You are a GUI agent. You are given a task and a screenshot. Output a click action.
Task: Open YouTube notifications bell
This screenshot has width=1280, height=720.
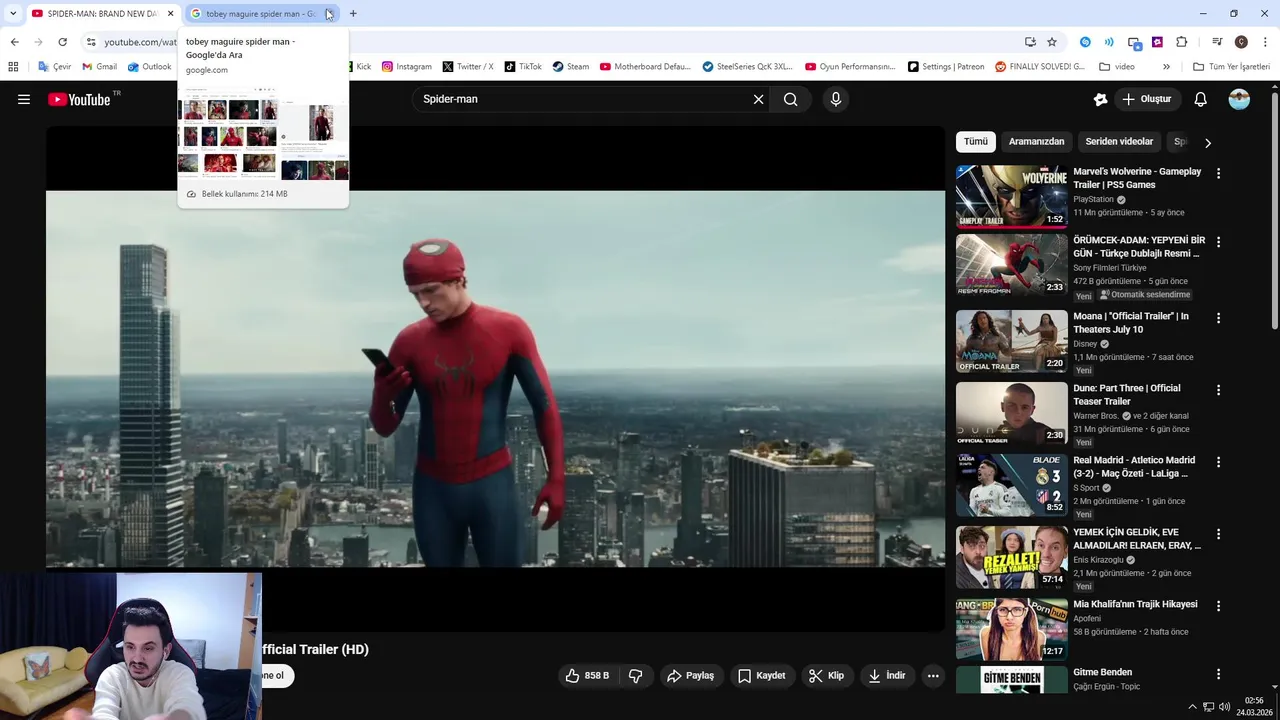[1201, 99]
